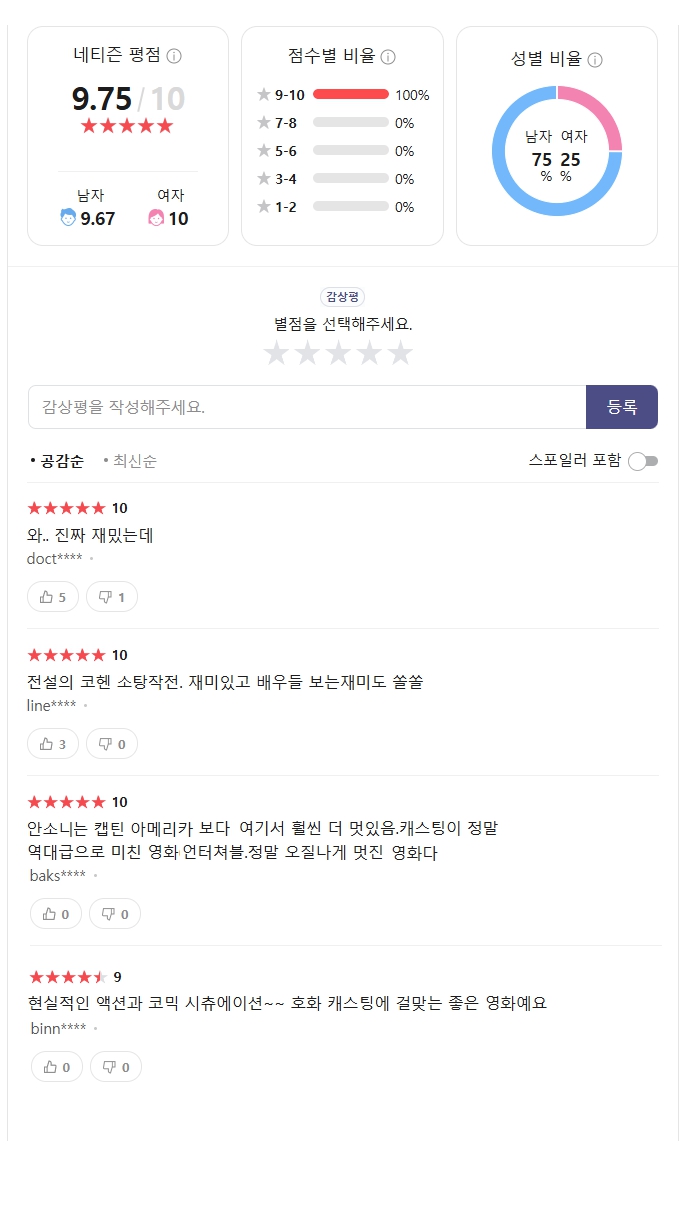Image resolution: width=690 pixels, height=1208 pixels.
Task: Toggle the 스포일러 포함 switch
Action: (643, 461)
